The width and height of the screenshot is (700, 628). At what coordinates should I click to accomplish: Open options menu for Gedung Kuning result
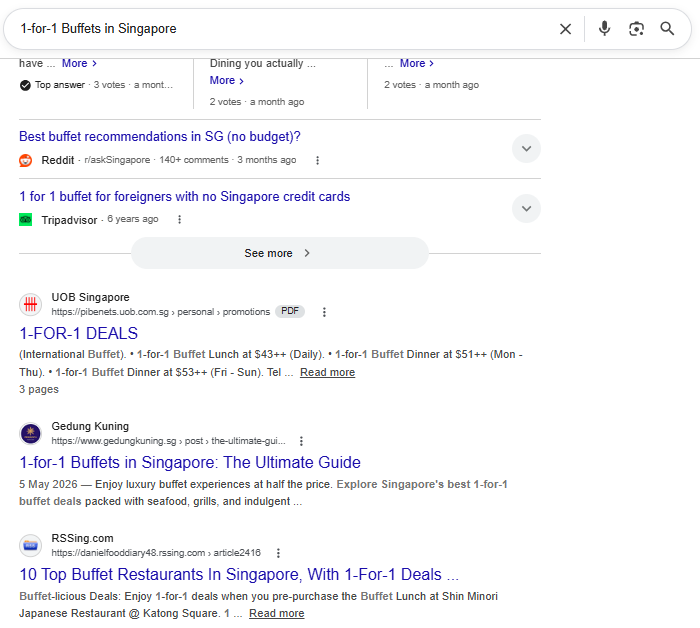click(301, 441)
